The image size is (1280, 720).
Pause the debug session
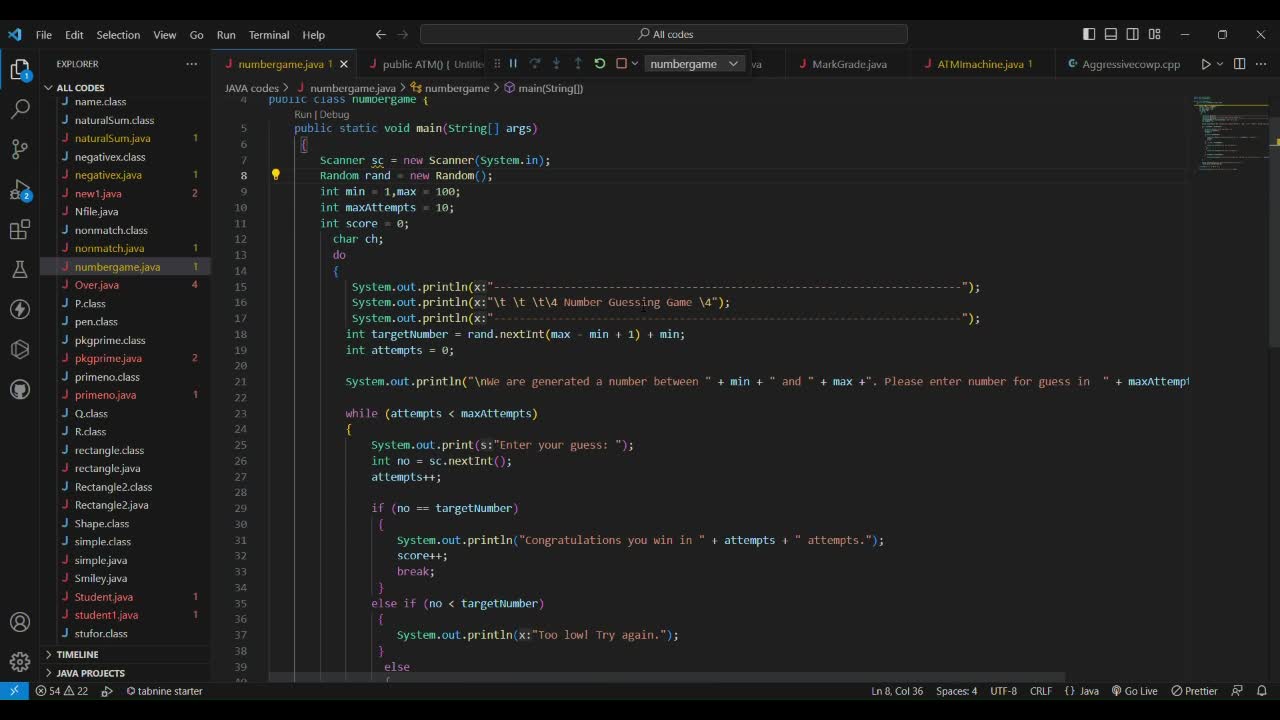coord(513,63)
